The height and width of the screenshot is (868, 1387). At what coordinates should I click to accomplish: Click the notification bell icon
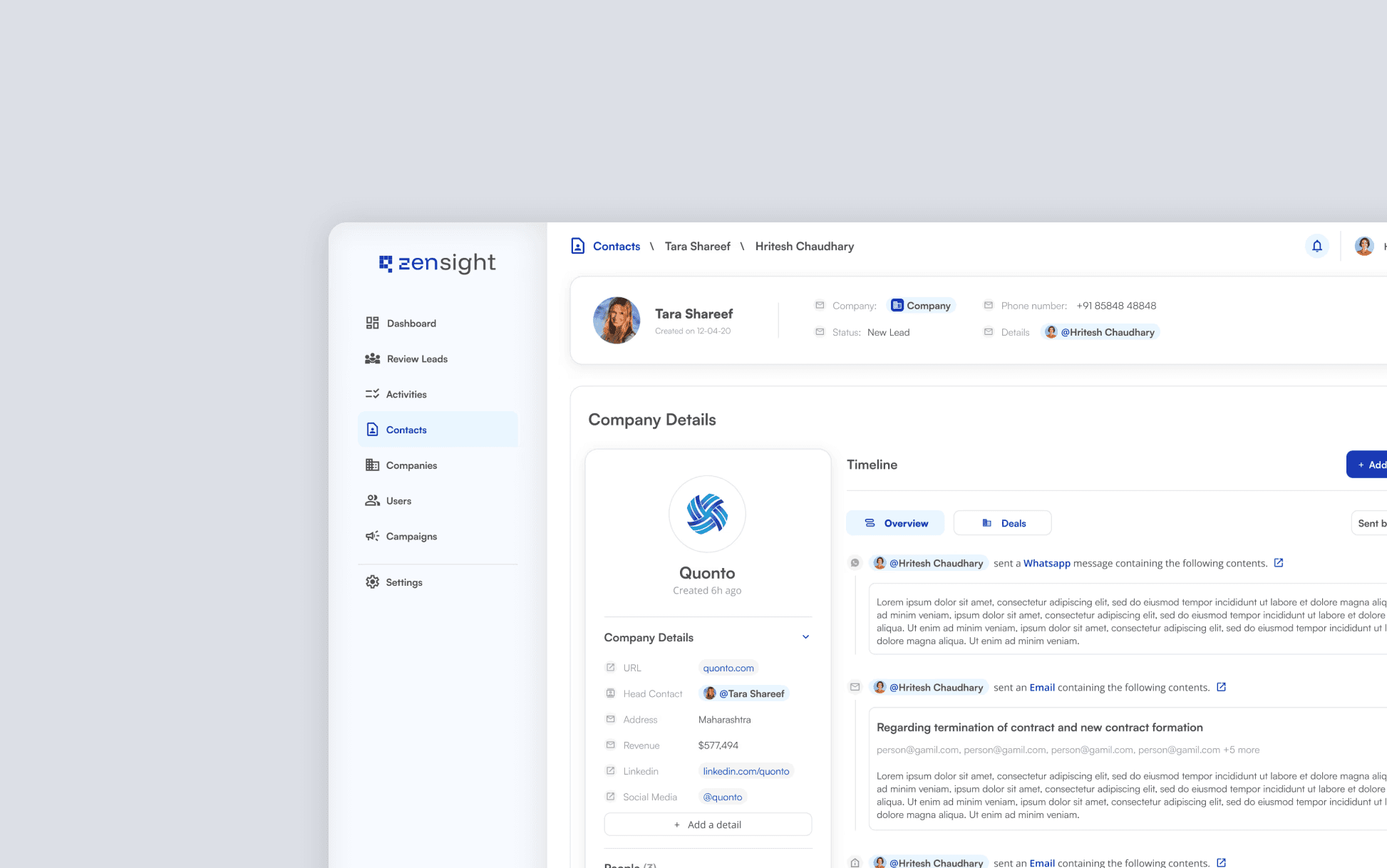[1316, 246]
